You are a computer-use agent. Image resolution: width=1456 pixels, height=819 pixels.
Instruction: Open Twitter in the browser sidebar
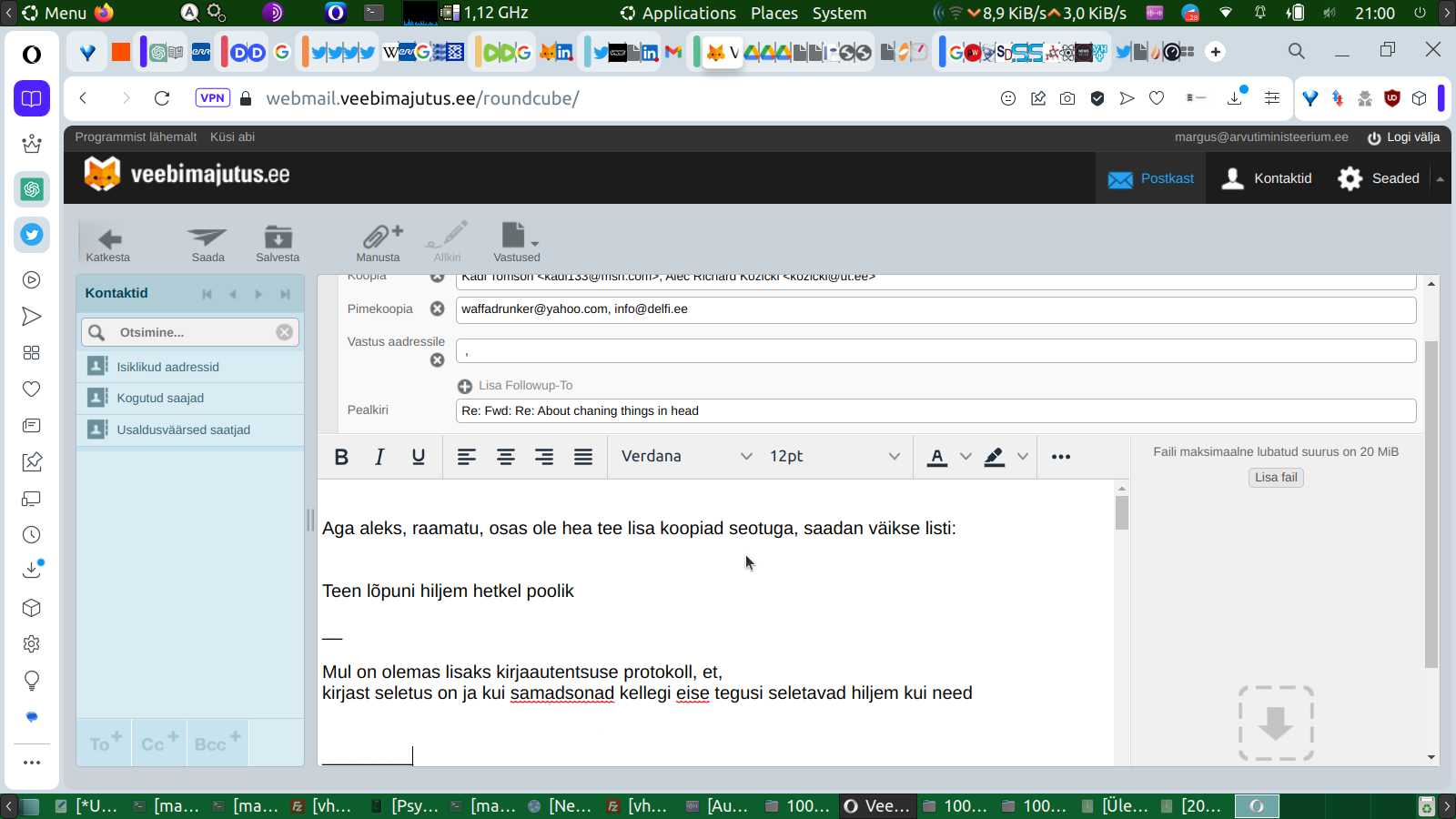coord(32,235)
